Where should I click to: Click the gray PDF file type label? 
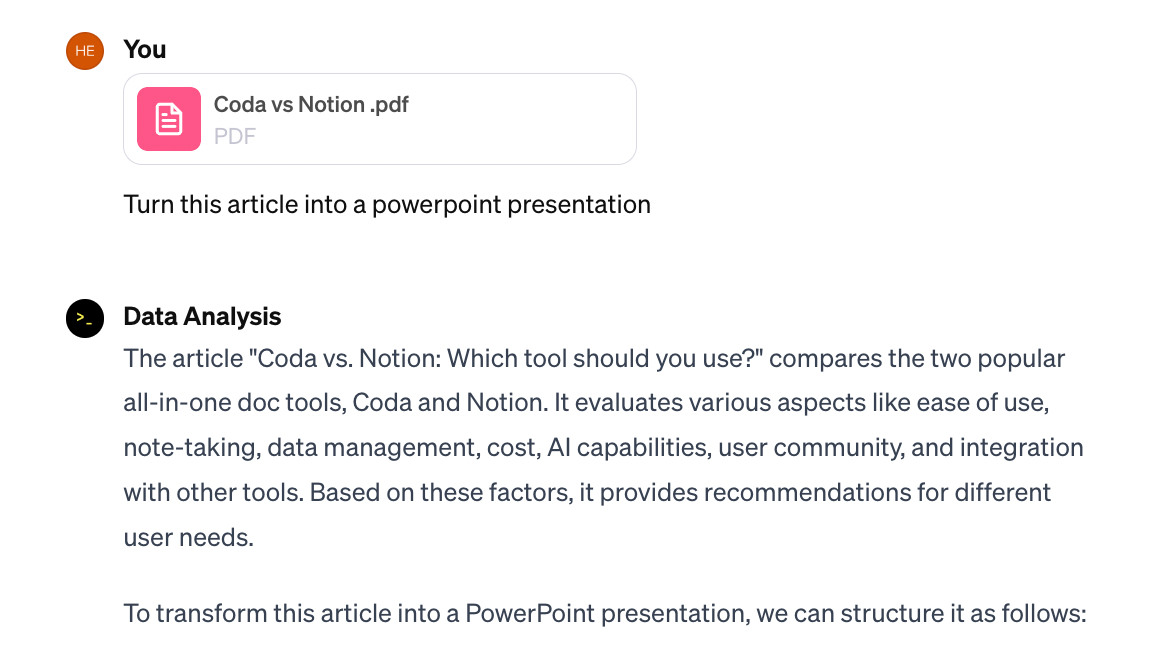click(x=235, y=136)
